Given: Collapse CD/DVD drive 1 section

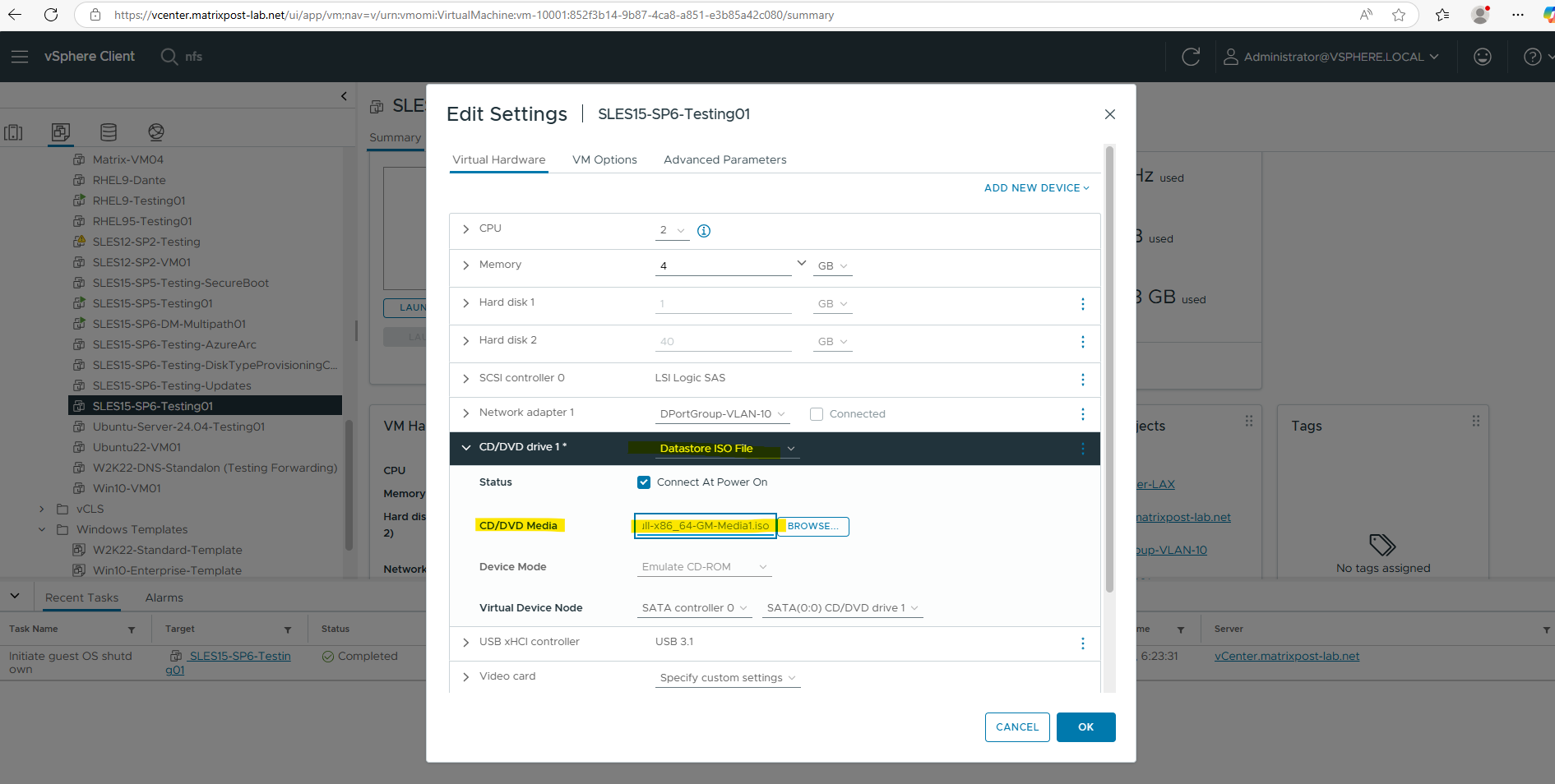Looking at the screenshot, I should [x=466, y=448].
